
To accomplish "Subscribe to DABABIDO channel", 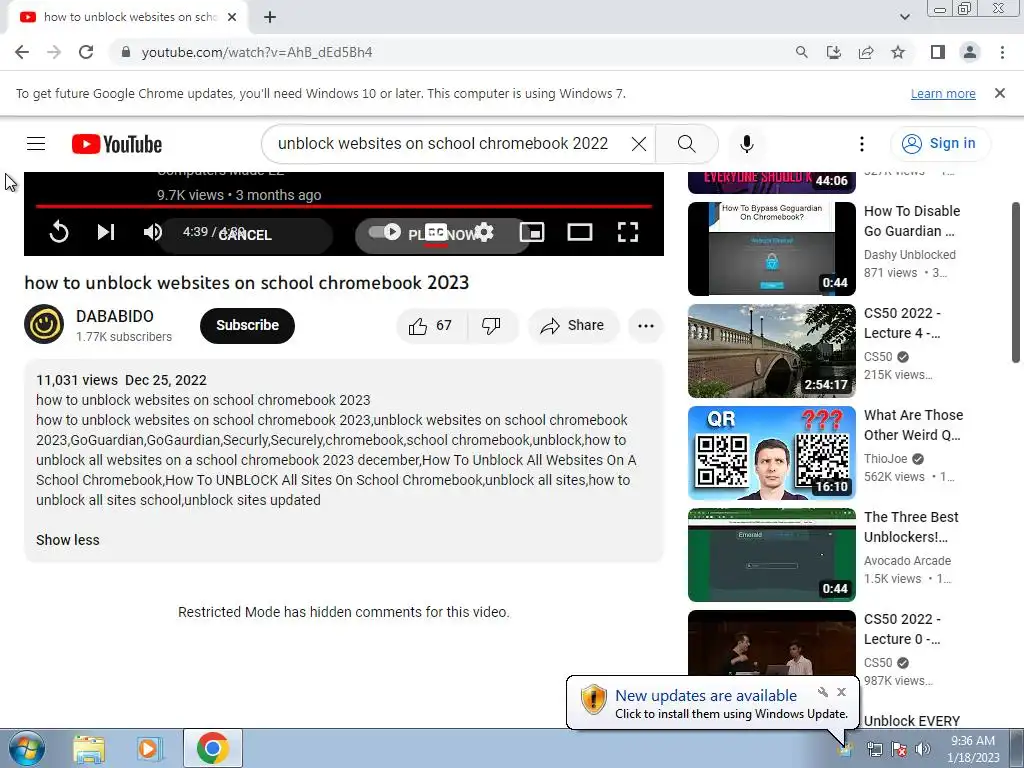I will pos(248,325).
